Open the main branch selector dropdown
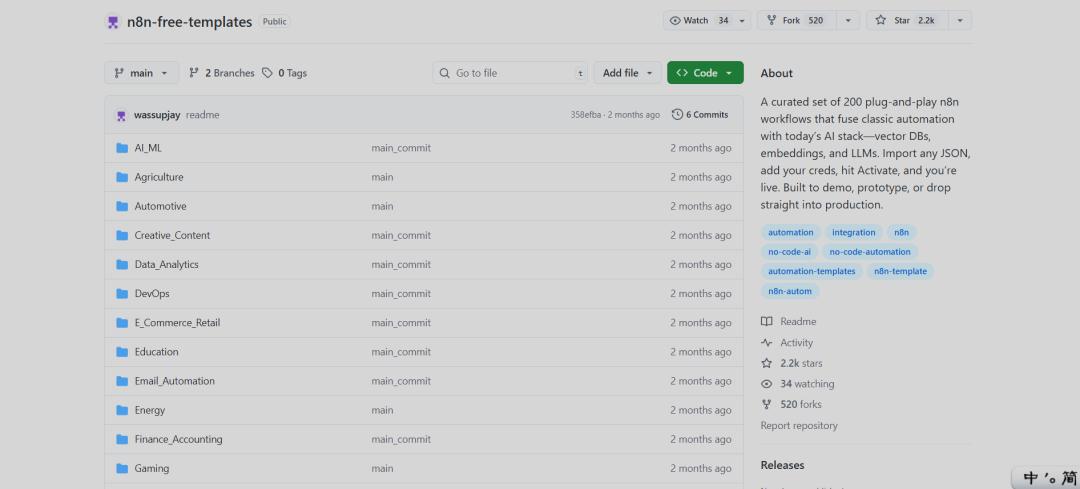Image resolution: width=1080 pixels, height=489 pixels. pyautogui.click(x=141, y=73)
